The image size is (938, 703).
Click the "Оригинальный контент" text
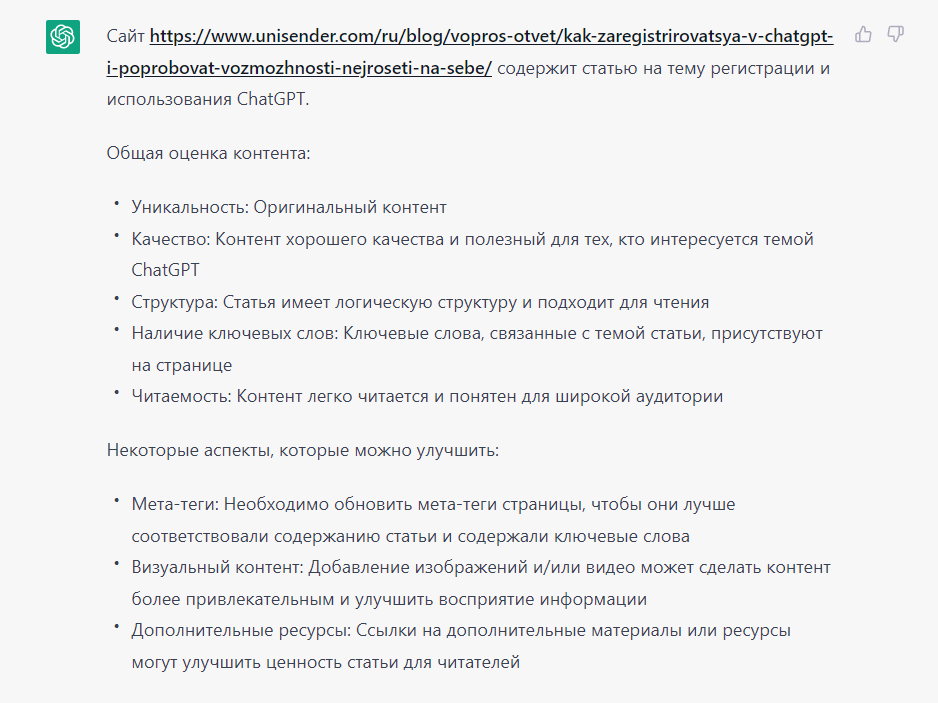click(336, 207)
